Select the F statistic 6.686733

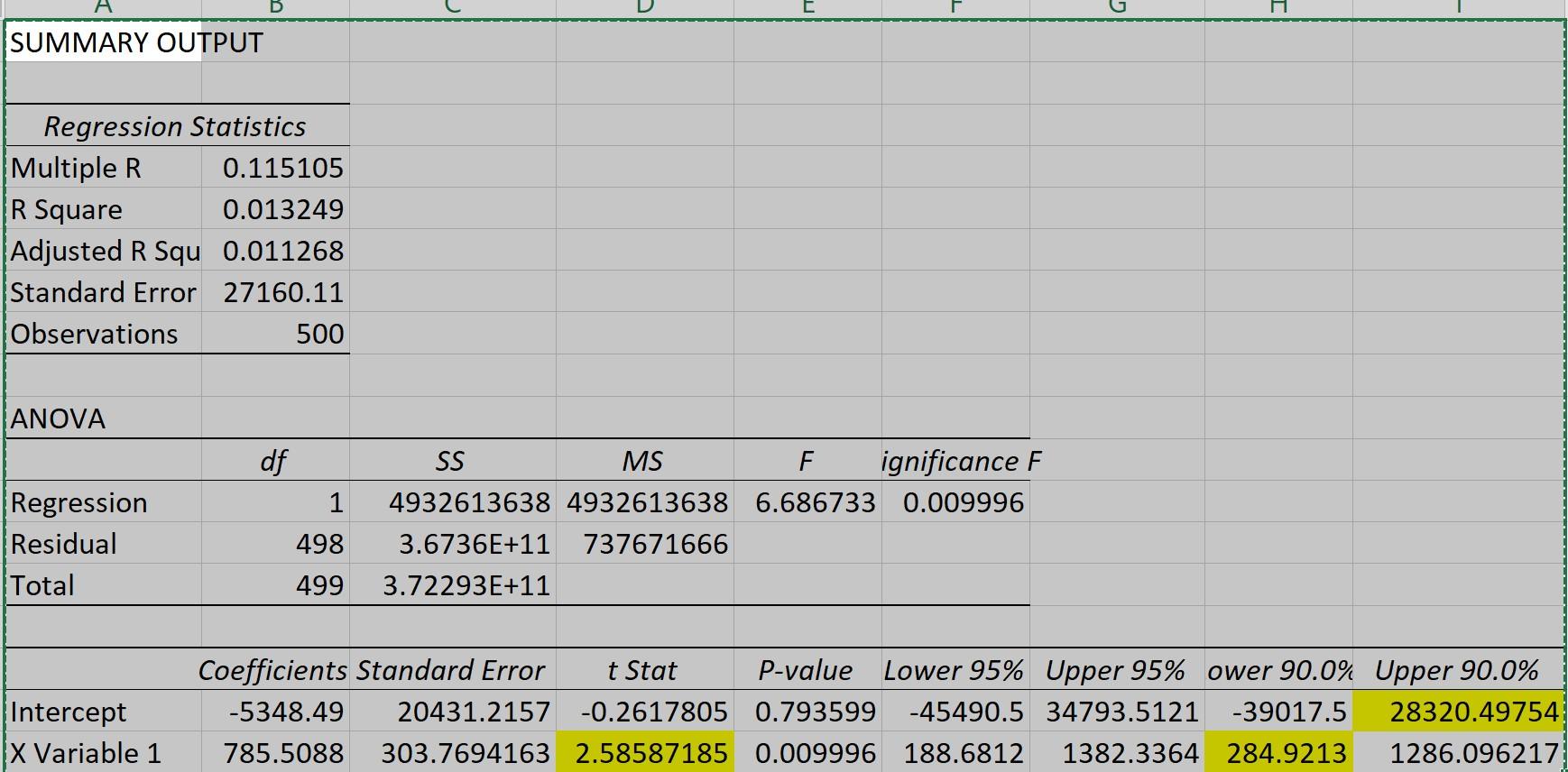(x=807, y=501)
